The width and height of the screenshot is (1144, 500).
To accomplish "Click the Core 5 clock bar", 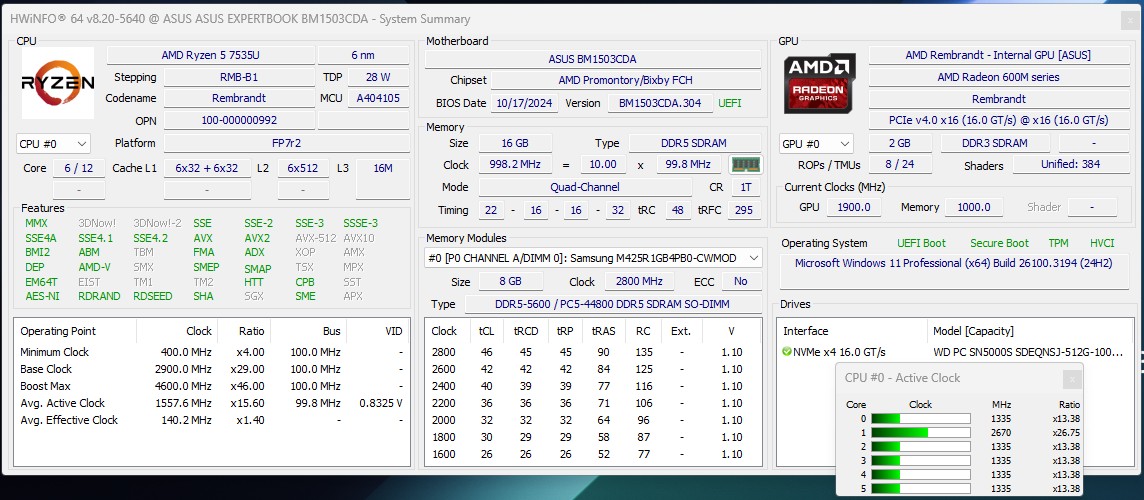I will (921, 488).
